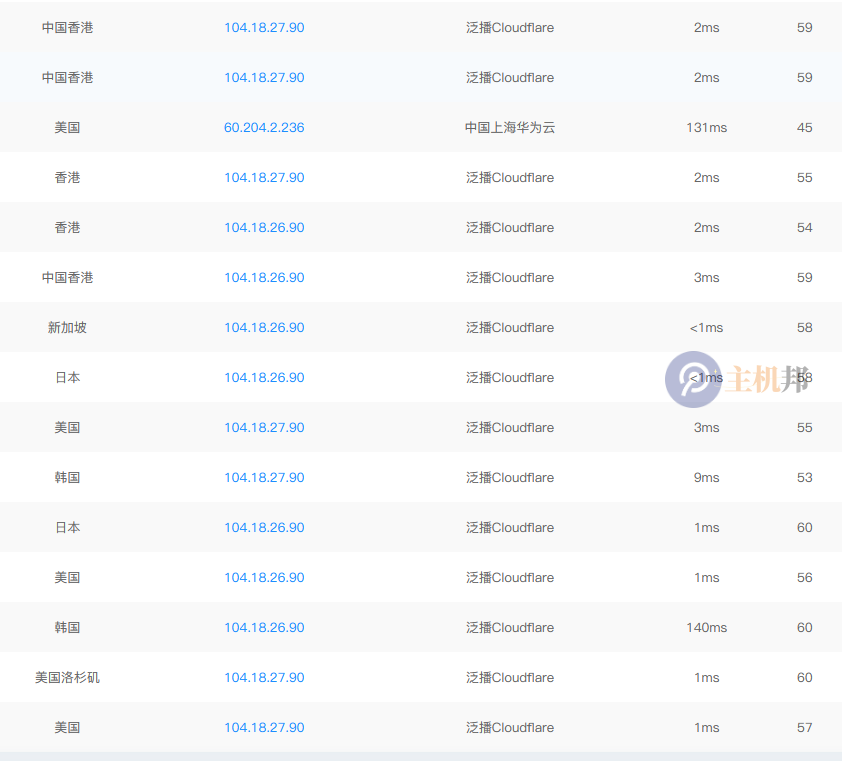Select the 3ms value in the 中国香港 row

pos(706,278)
